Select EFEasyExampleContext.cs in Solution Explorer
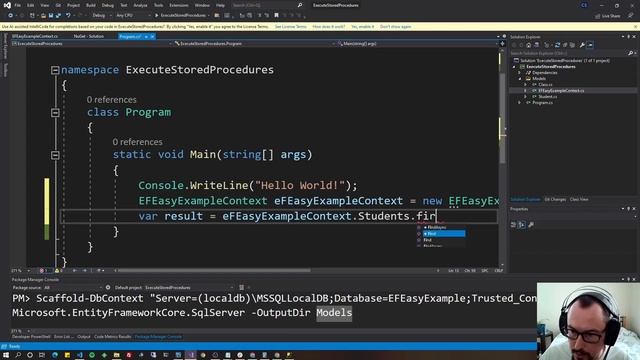The image size is (640, 360). 561,91
